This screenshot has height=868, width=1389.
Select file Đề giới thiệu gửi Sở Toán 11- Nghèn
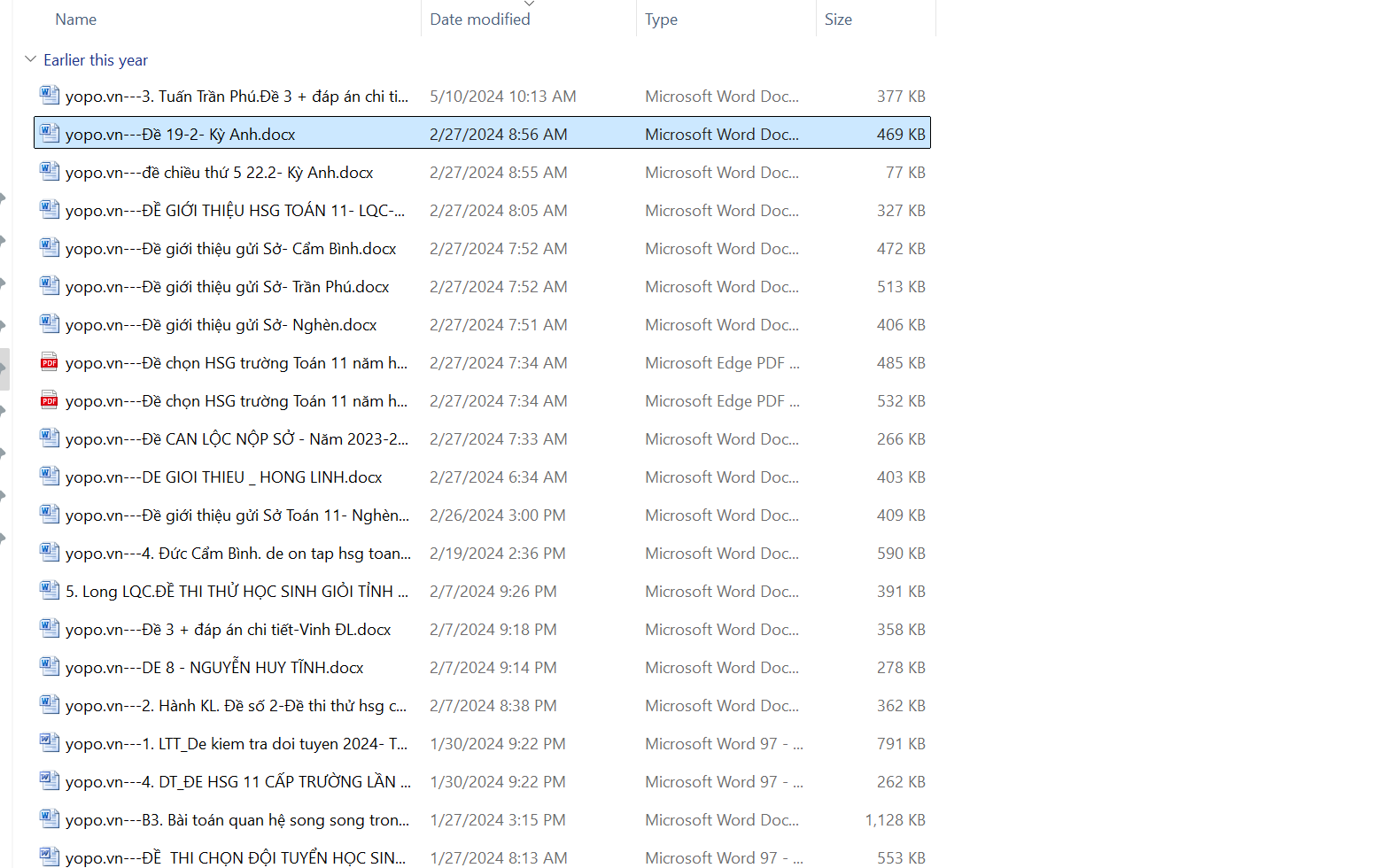click(237, 515)
